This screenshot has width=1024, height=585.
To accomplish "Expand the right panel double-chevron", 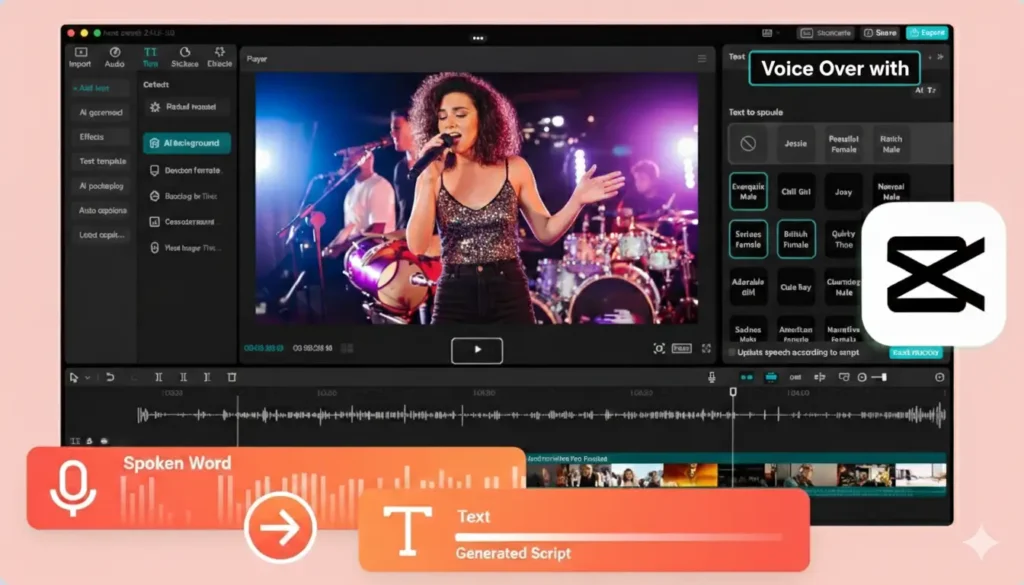I will point(939,57).
